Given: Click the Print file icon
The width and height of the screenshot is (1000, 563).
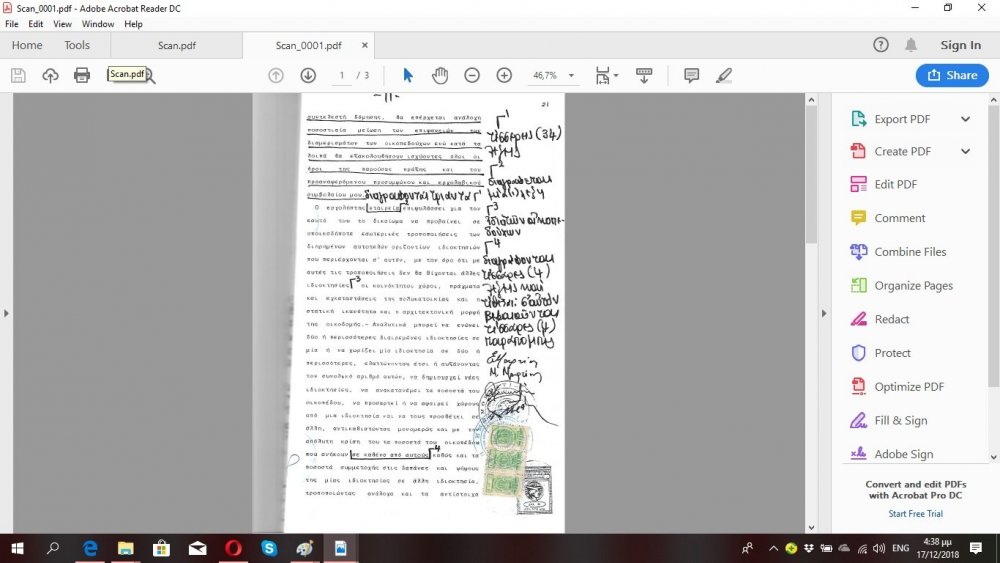Looking at the screenshot, I should [82, 75].
